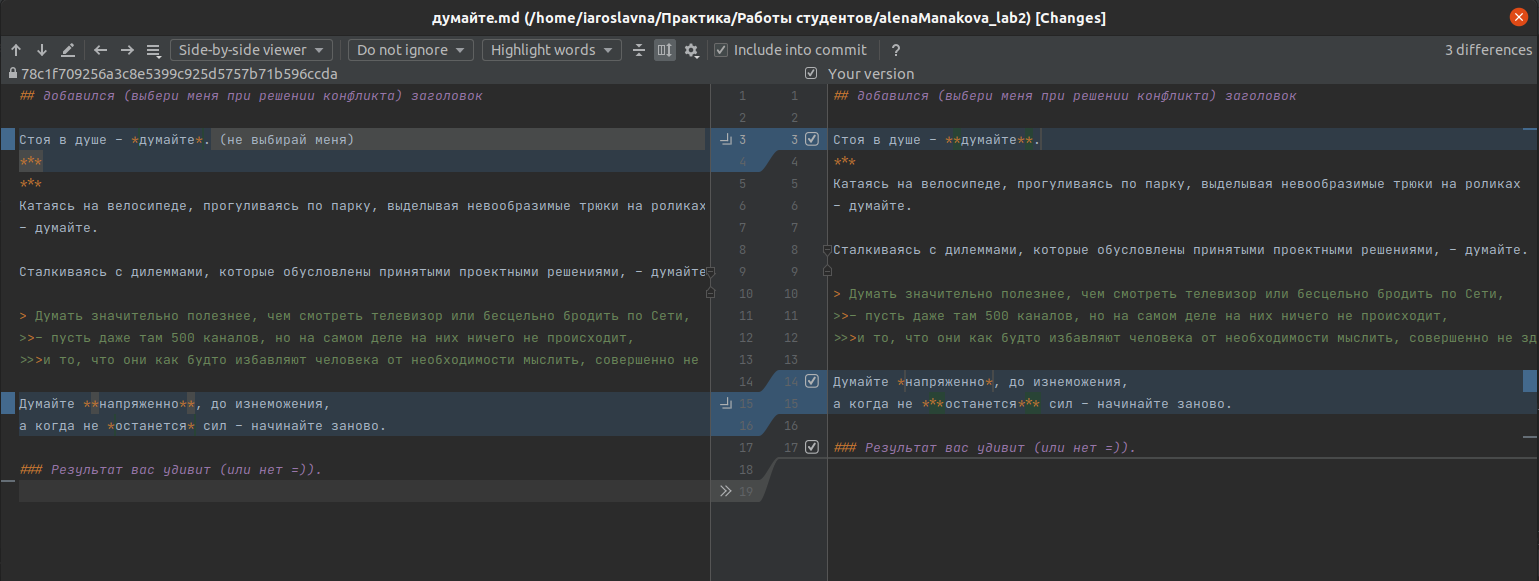Image resolution: width=1539 pixels, height=581 pixels.
Task: Open the Highlight words dropdown
Action: click(551, 49)
